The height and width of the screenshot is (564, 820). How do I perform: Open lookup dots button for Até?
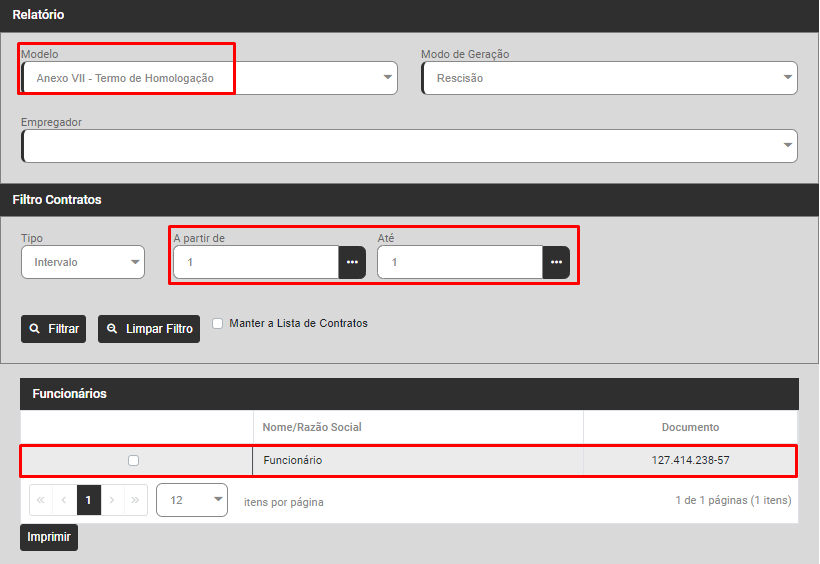pos(556,262)
